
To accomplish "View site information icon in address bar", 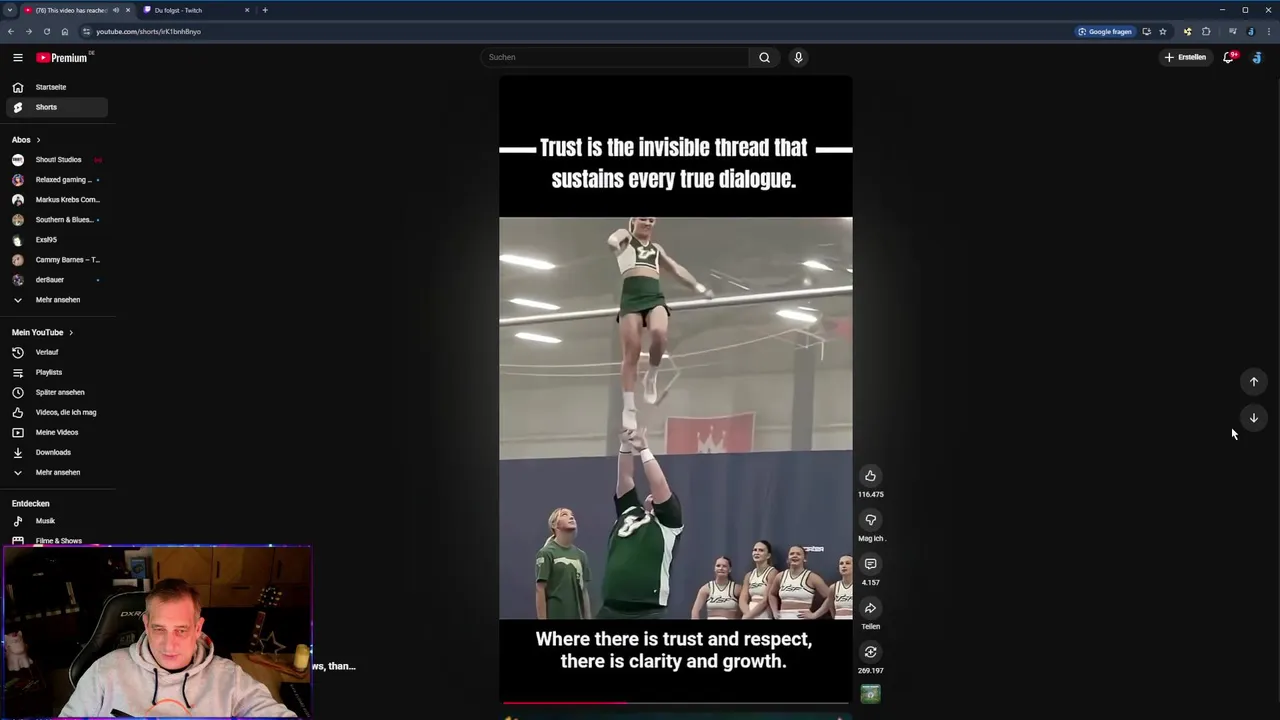I will click(86, 31).
